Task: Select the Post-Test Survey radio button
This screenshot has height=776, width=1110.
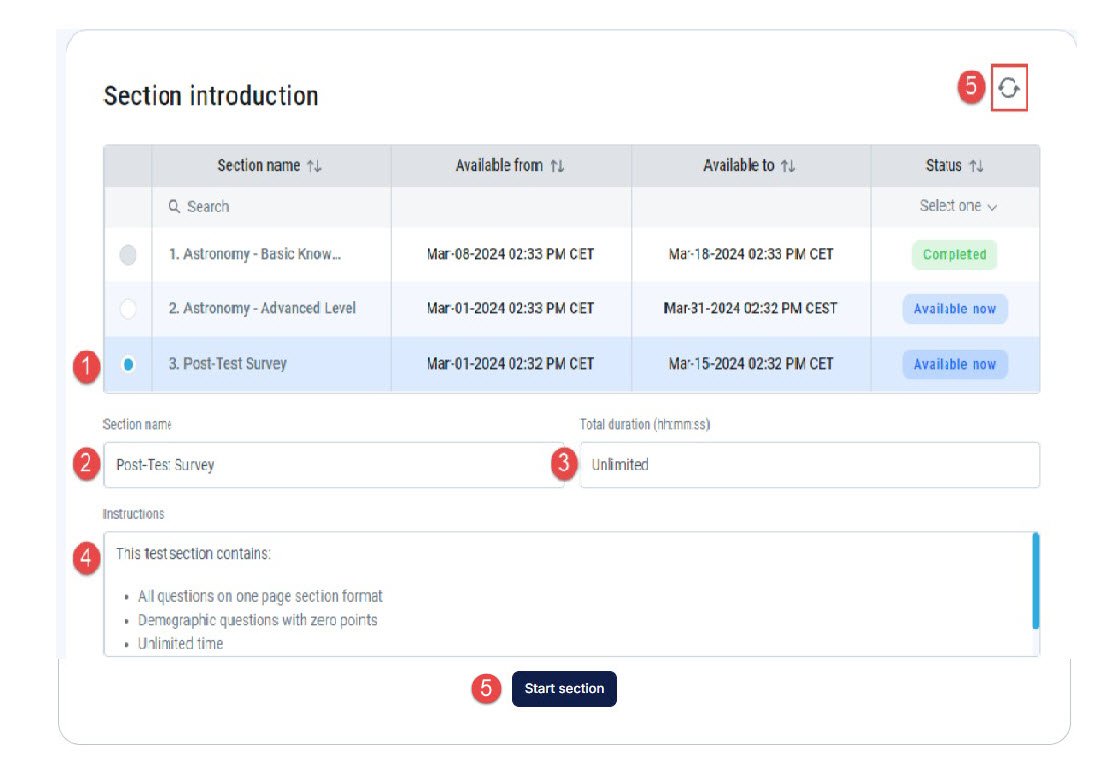Action: tap(128, 365)
